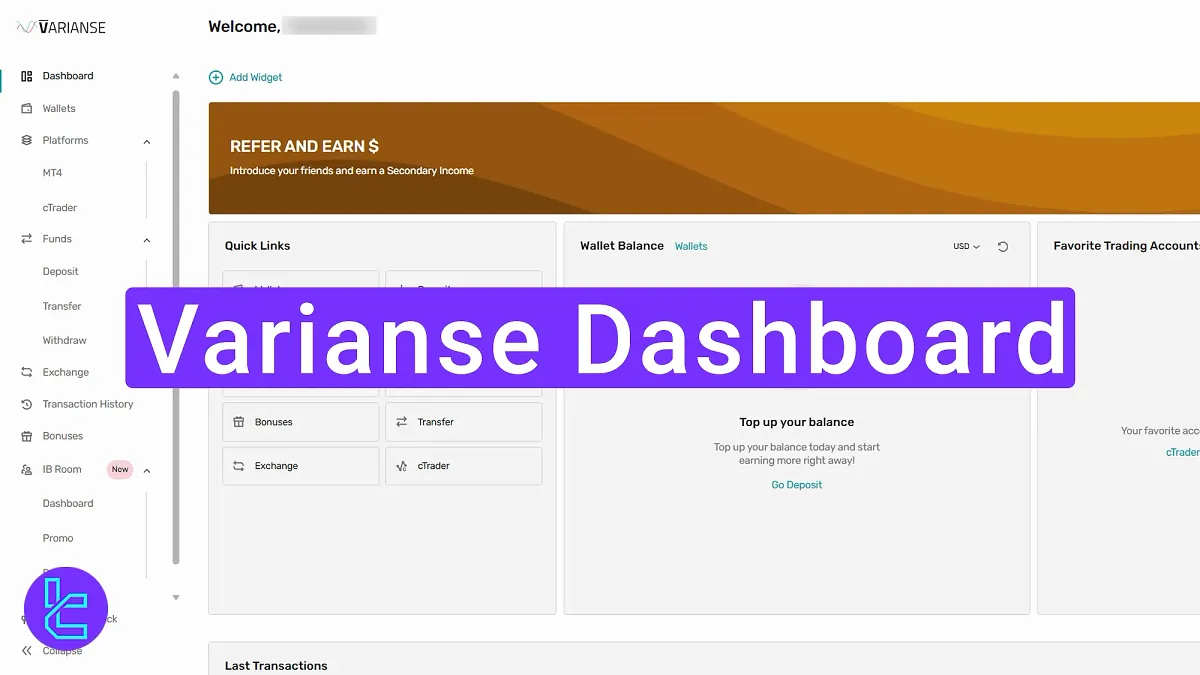Viewport: 1200px width, 675px height.
Task: Open Promo under IB Room
Action: pos(58,538)
